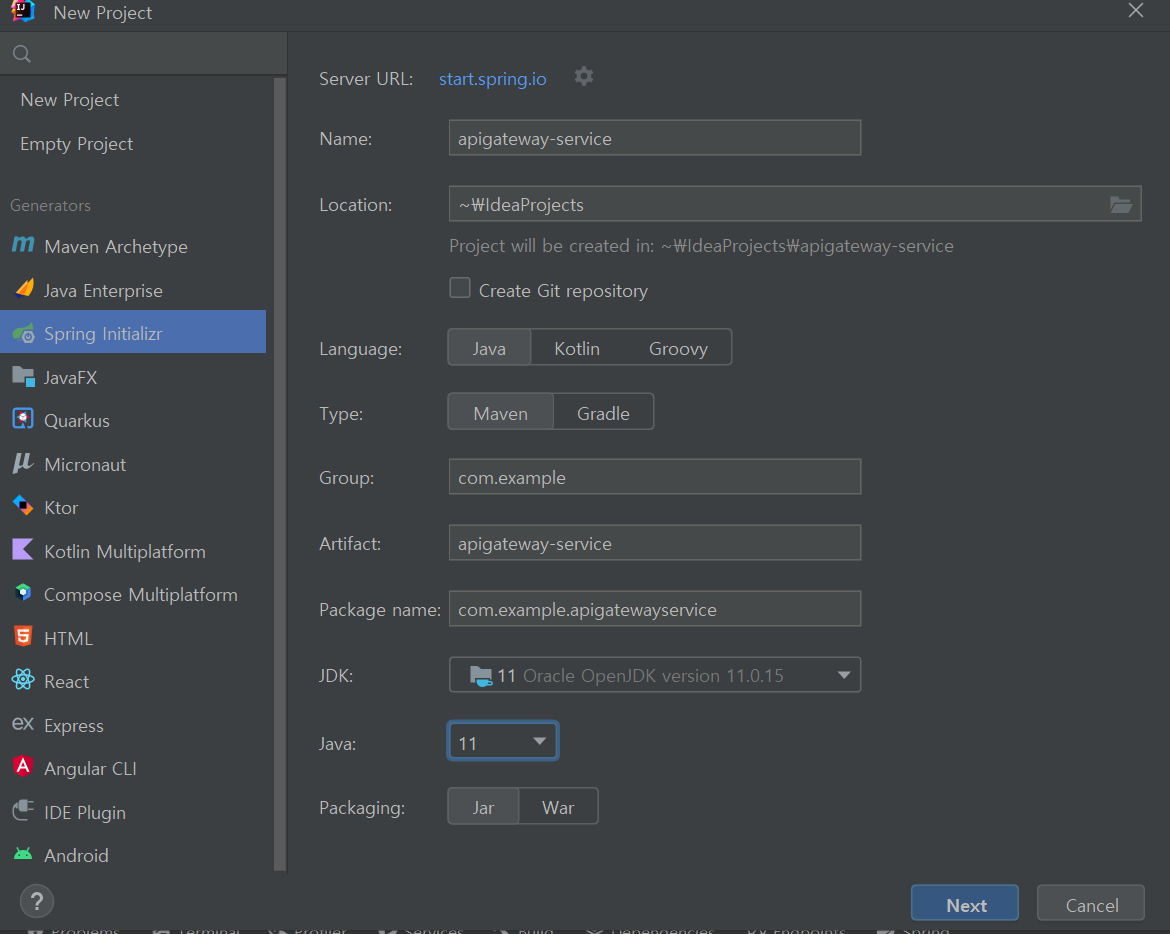
Task: Click the Ktor generator icon
Action: (x=23, y=507)
